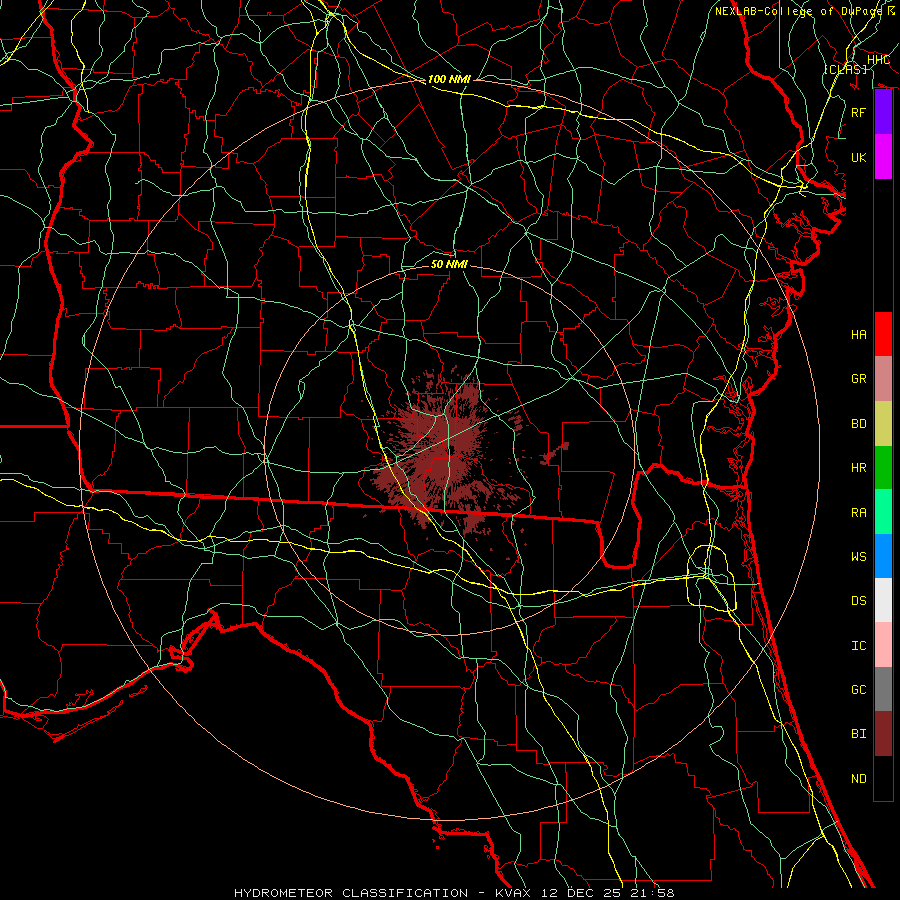Click the IC pink legend swatch

883,645
